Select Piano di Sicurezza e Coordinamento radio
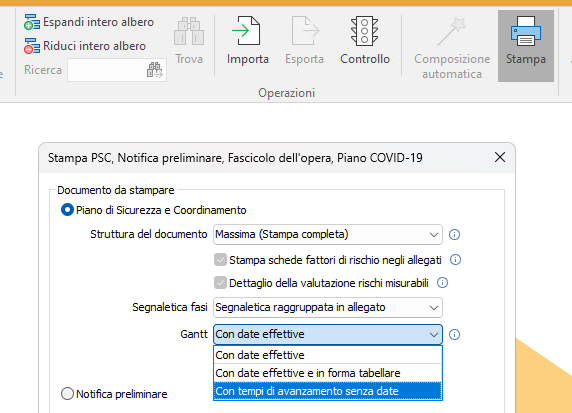Image resolution: width=572 pixels, height=413 pixels. 67,210
